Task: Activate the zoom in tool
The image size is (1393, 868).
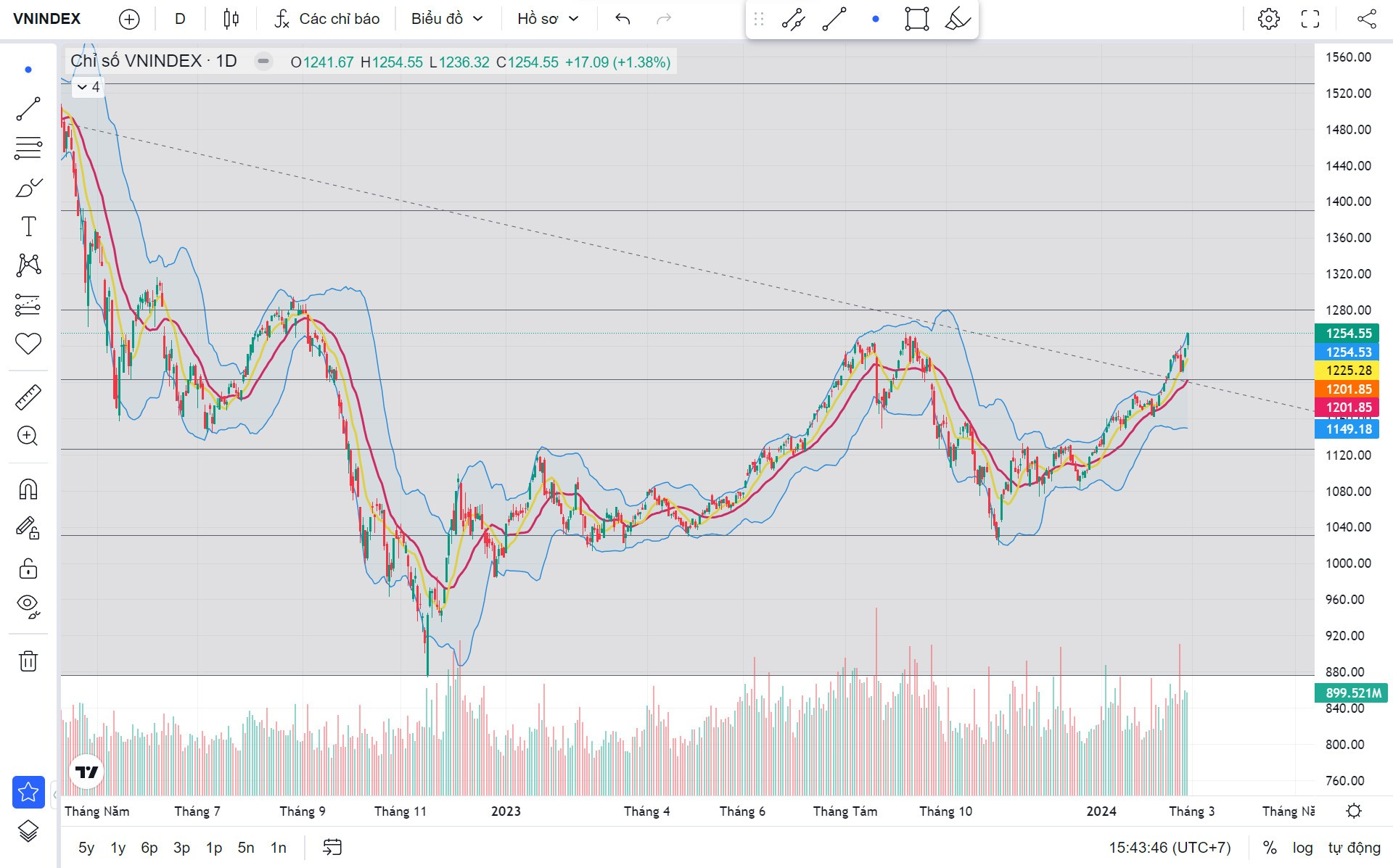Action: pyautogui.click(x=28, y=436)
